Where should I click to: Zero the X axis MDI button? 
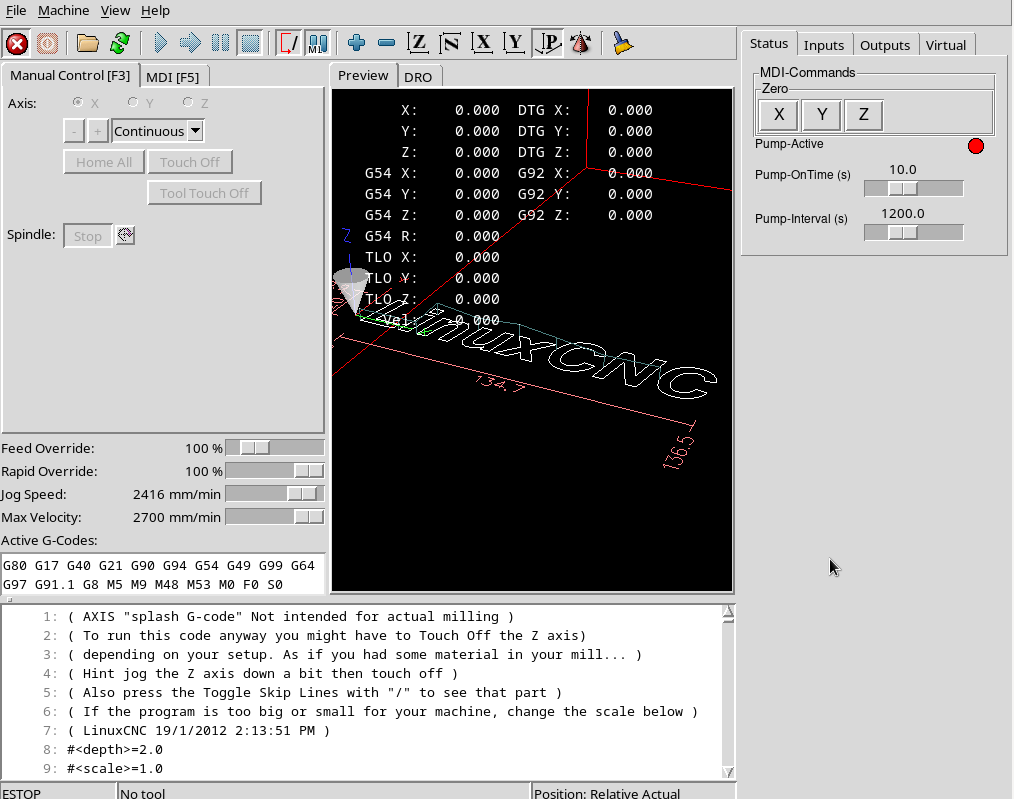779,115
